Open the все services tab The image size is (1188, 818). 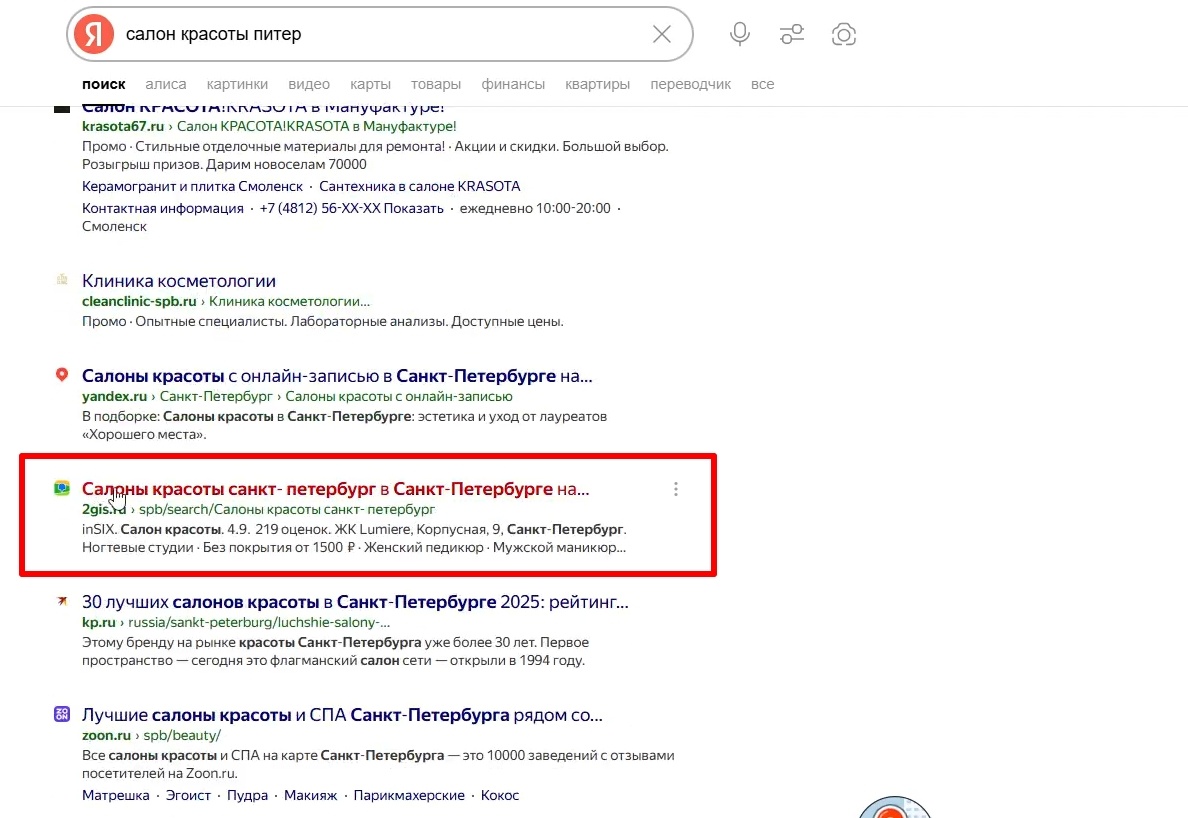point(762,84)
